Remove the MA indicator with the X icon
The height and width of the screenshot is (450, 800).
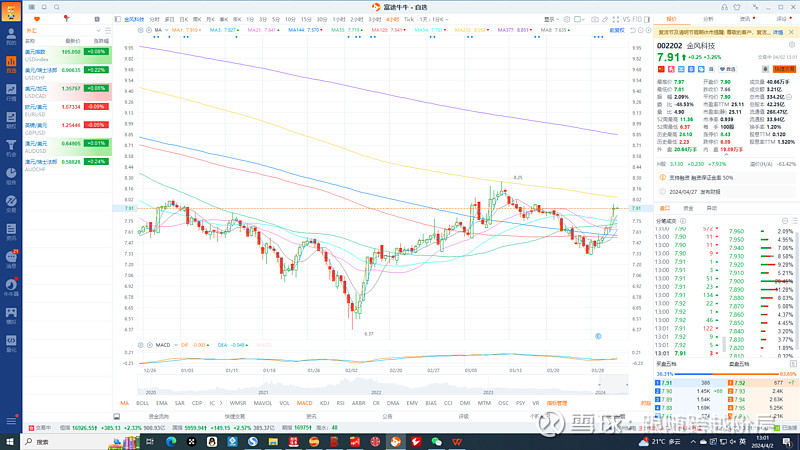[x=148, y=30]
